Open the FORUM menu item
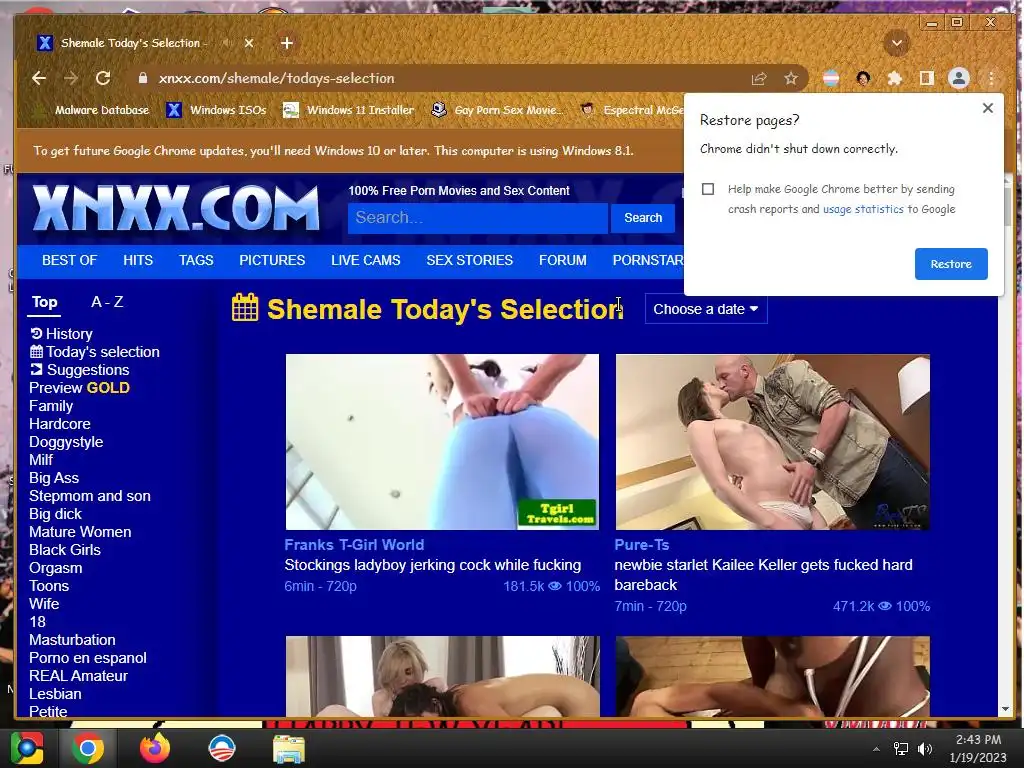1024x768 pixels. tap(562, 261)
